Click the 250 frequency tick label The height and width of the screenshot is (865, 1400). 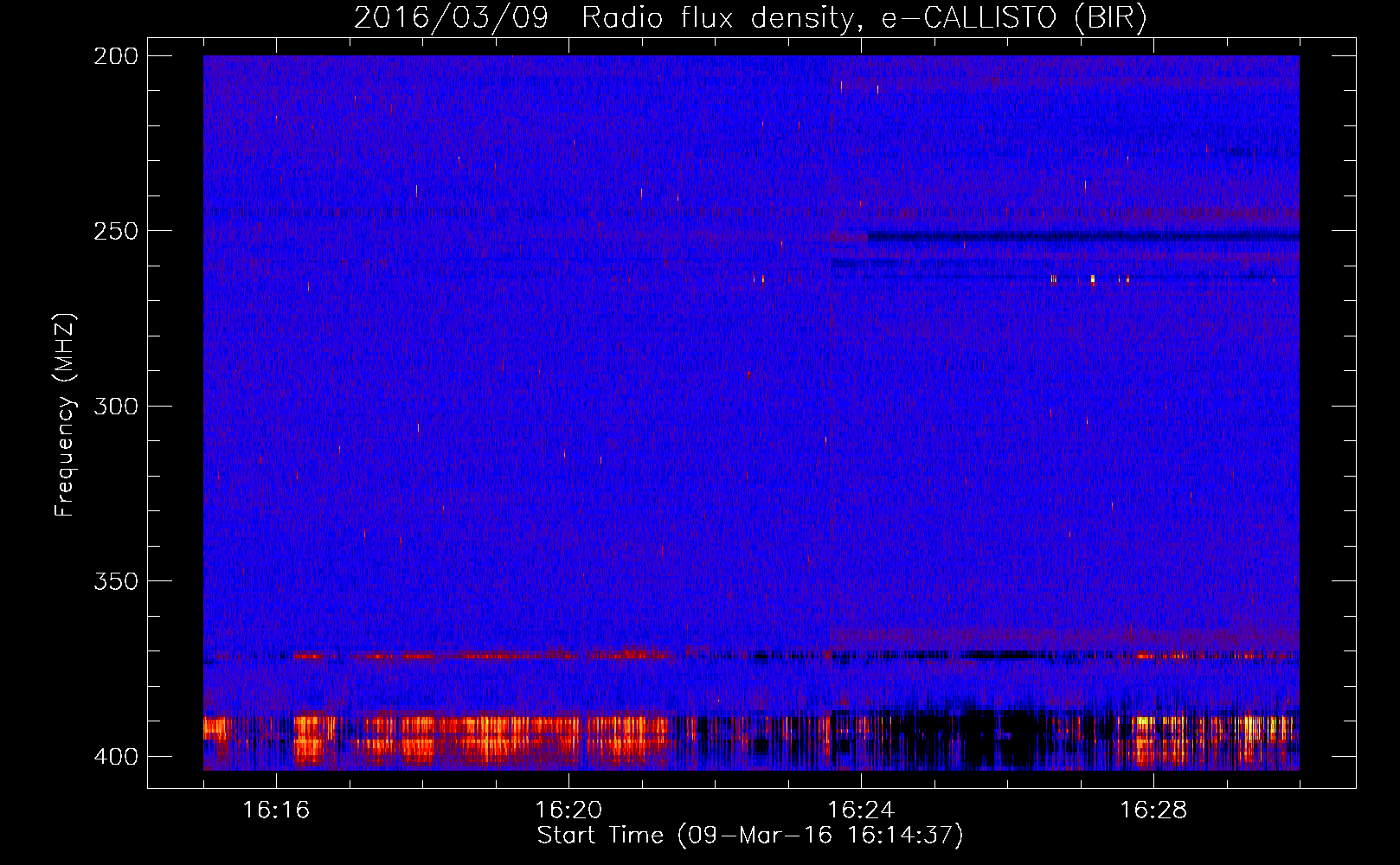pyautogui.click(x=115, y=232)
